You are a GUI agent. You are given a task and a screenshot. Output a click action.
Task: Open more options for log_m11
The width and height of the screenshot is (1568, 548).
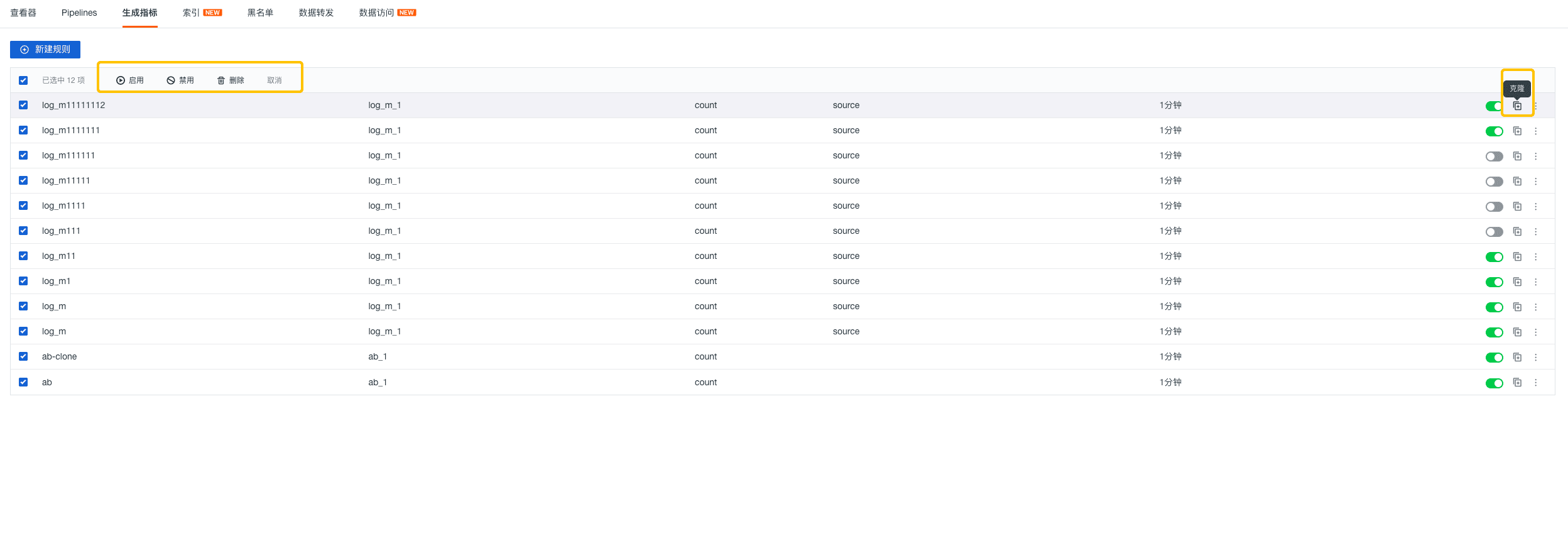pos(1536,256)
